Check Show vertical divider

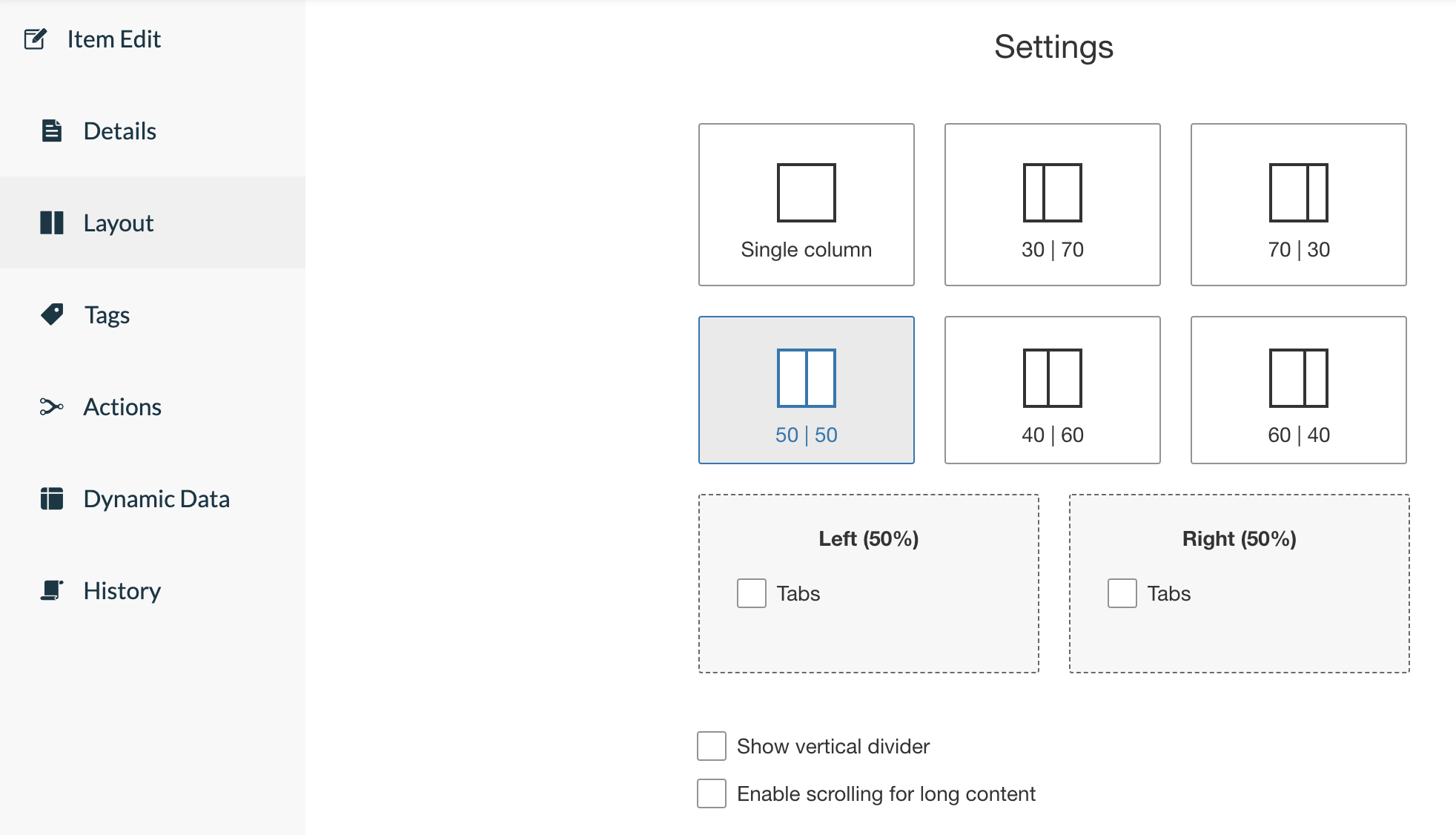coord(711,747)
